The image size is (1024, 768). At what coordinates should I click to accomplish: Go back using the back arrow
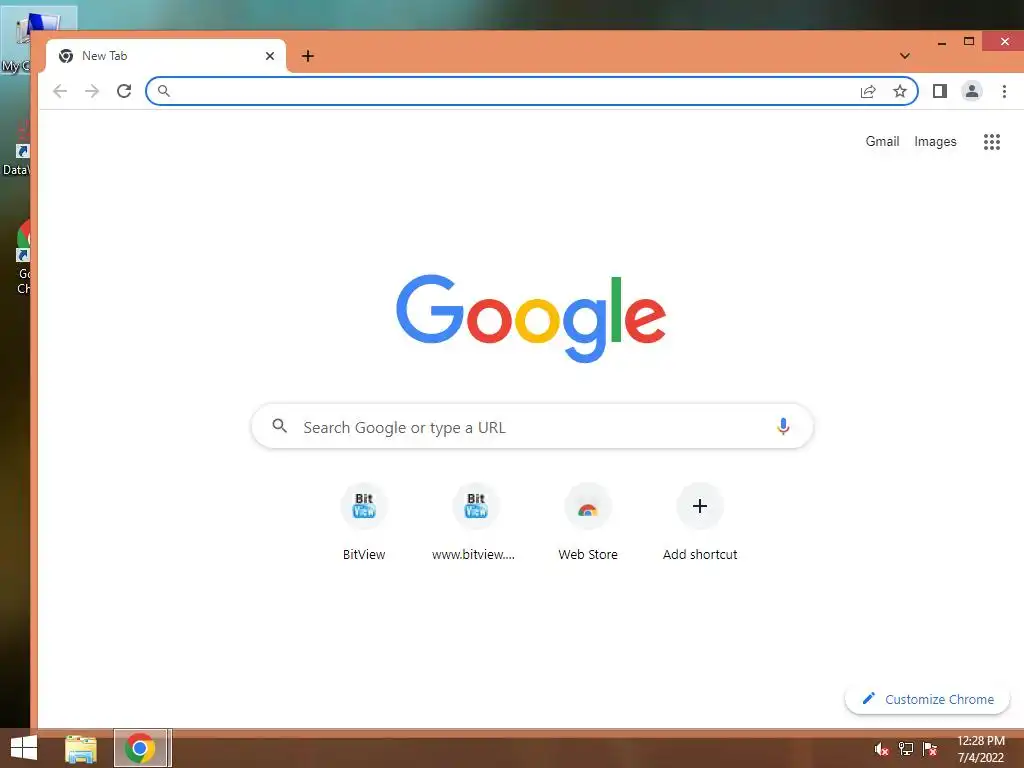tap(60, 91)
